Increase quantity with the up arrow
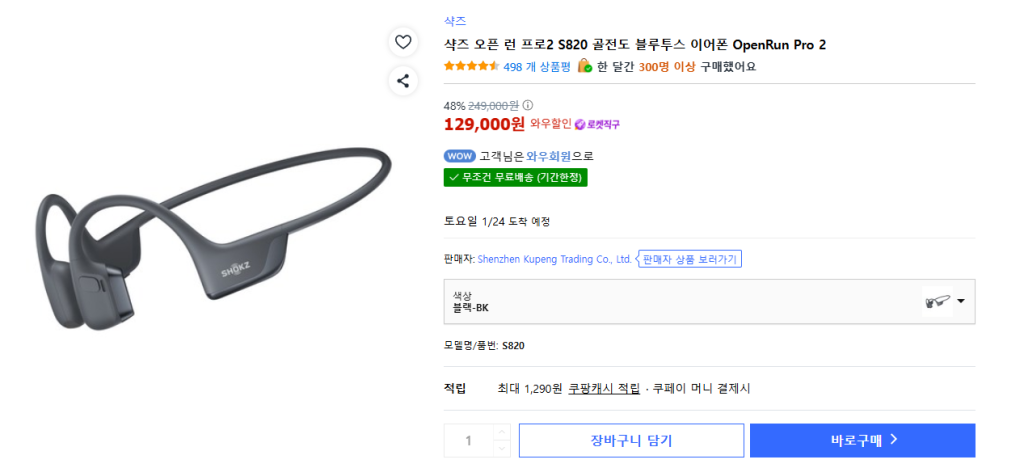The width and height of the screenshot is (1024, 468). [x=502, y=432]
